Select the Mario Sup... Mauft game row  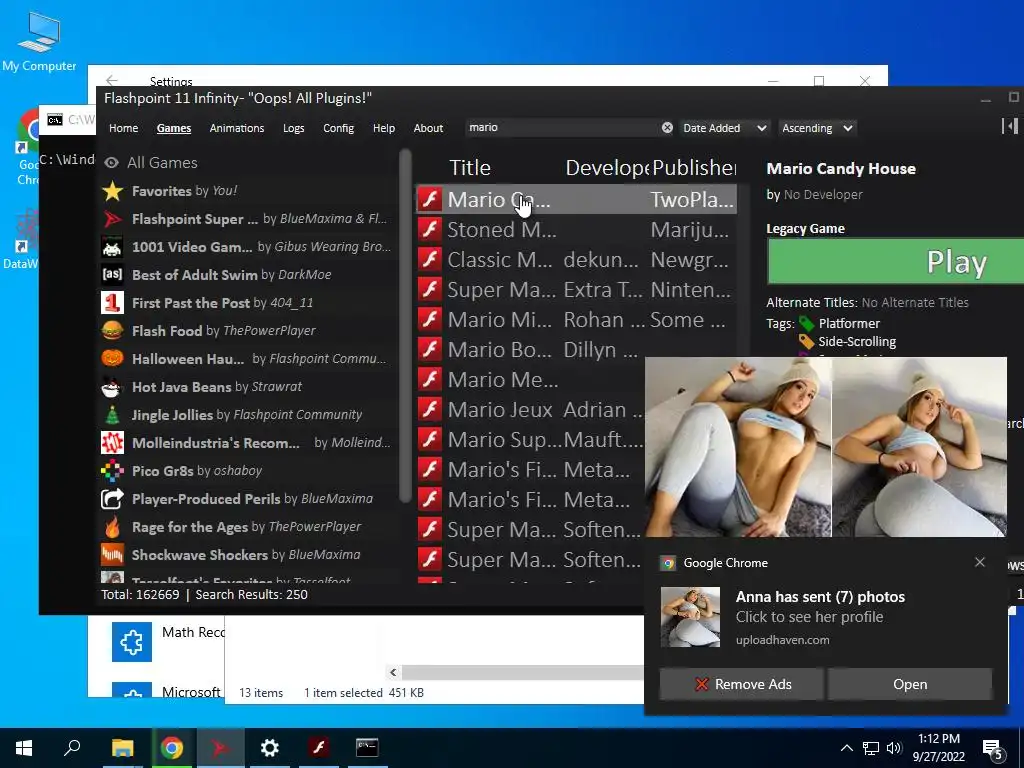pos(530,440)
